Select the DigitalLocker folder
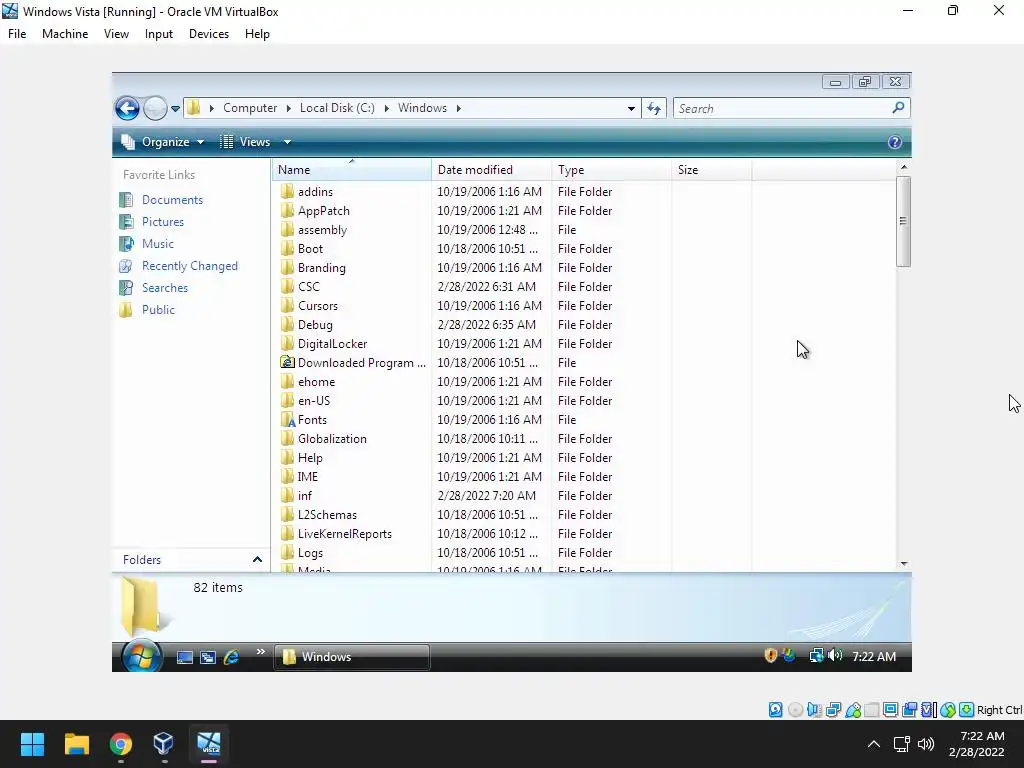This screenshot has height=768, width=1024. tap(332, 344)
